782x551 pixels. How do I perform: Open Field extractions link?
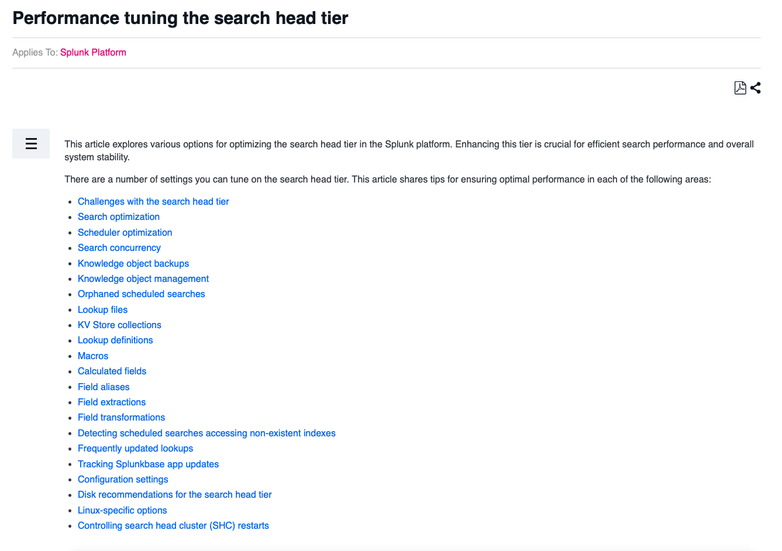(x=112, y=402)
